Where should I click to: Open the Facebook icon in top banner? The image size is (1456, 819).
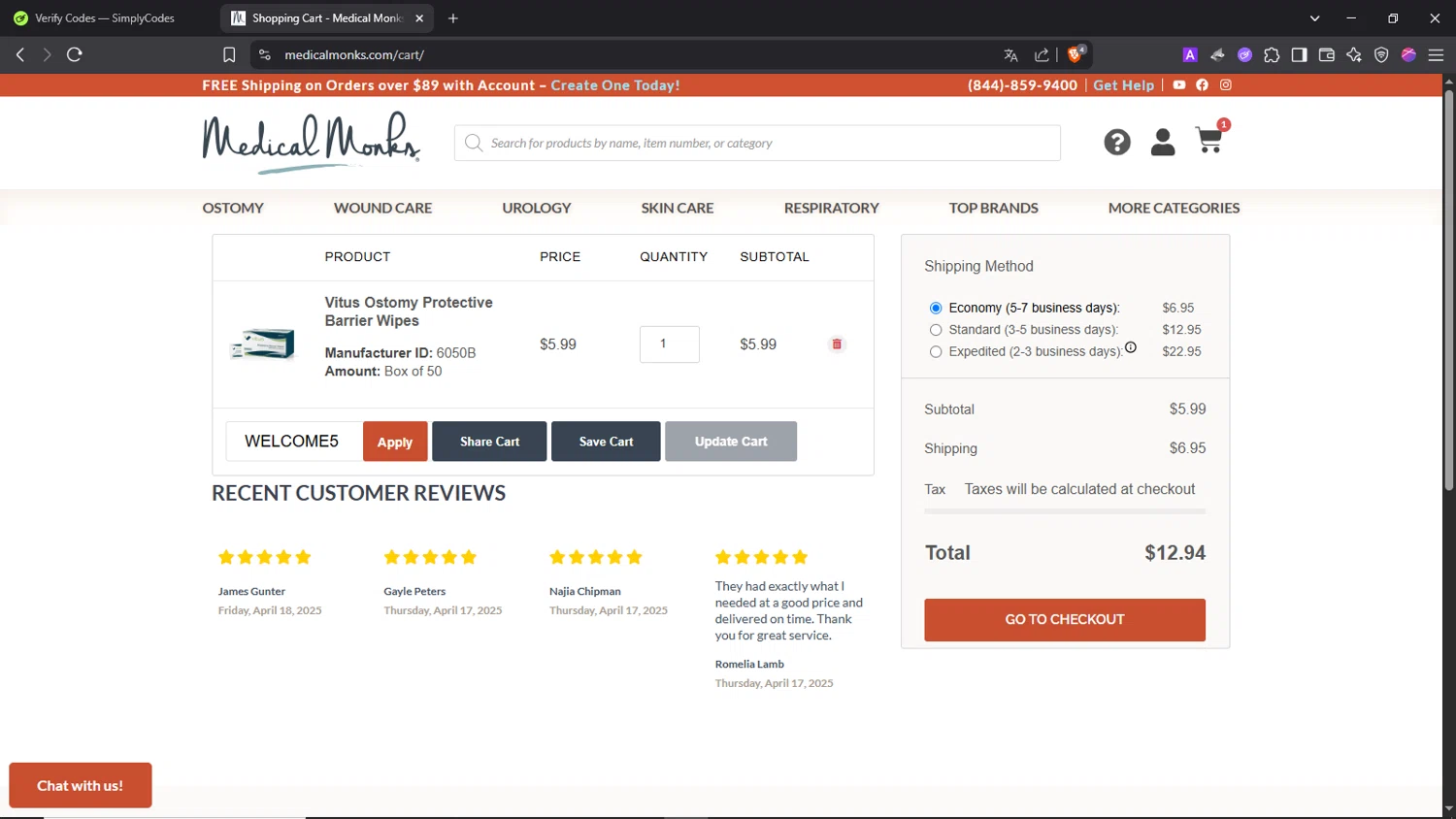(x=1203, y=85)
